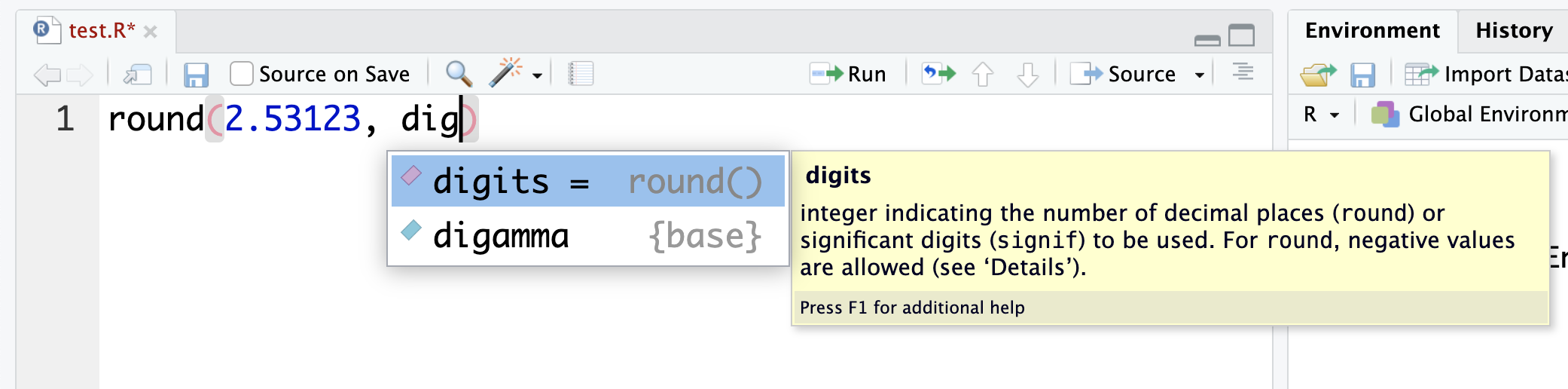Viewport: 1568px width, 389px height.
Task: Click the compile report notebook icon
Action: (581, 74)
